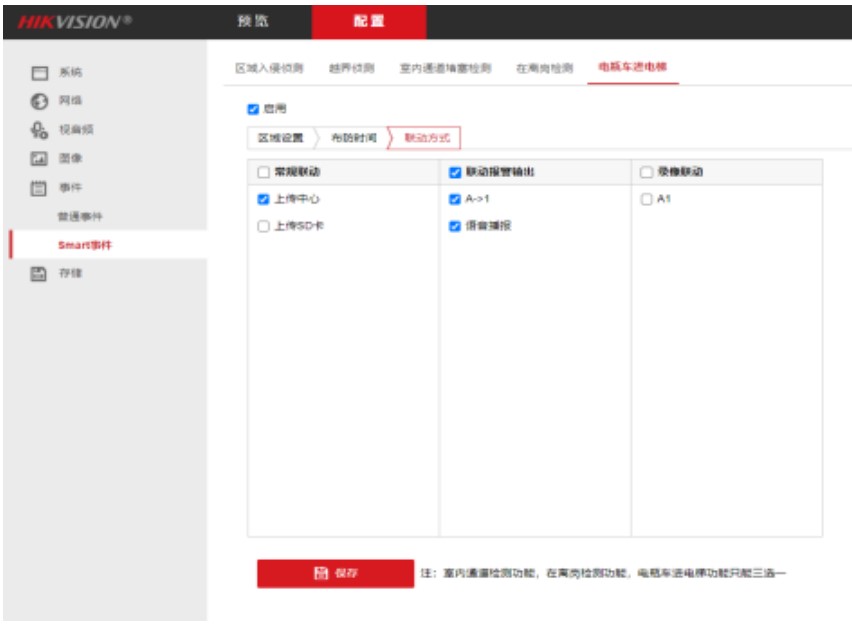852x627 pixels.
Task: Toggle the 启用 enable checkbox
Action: 253,109
